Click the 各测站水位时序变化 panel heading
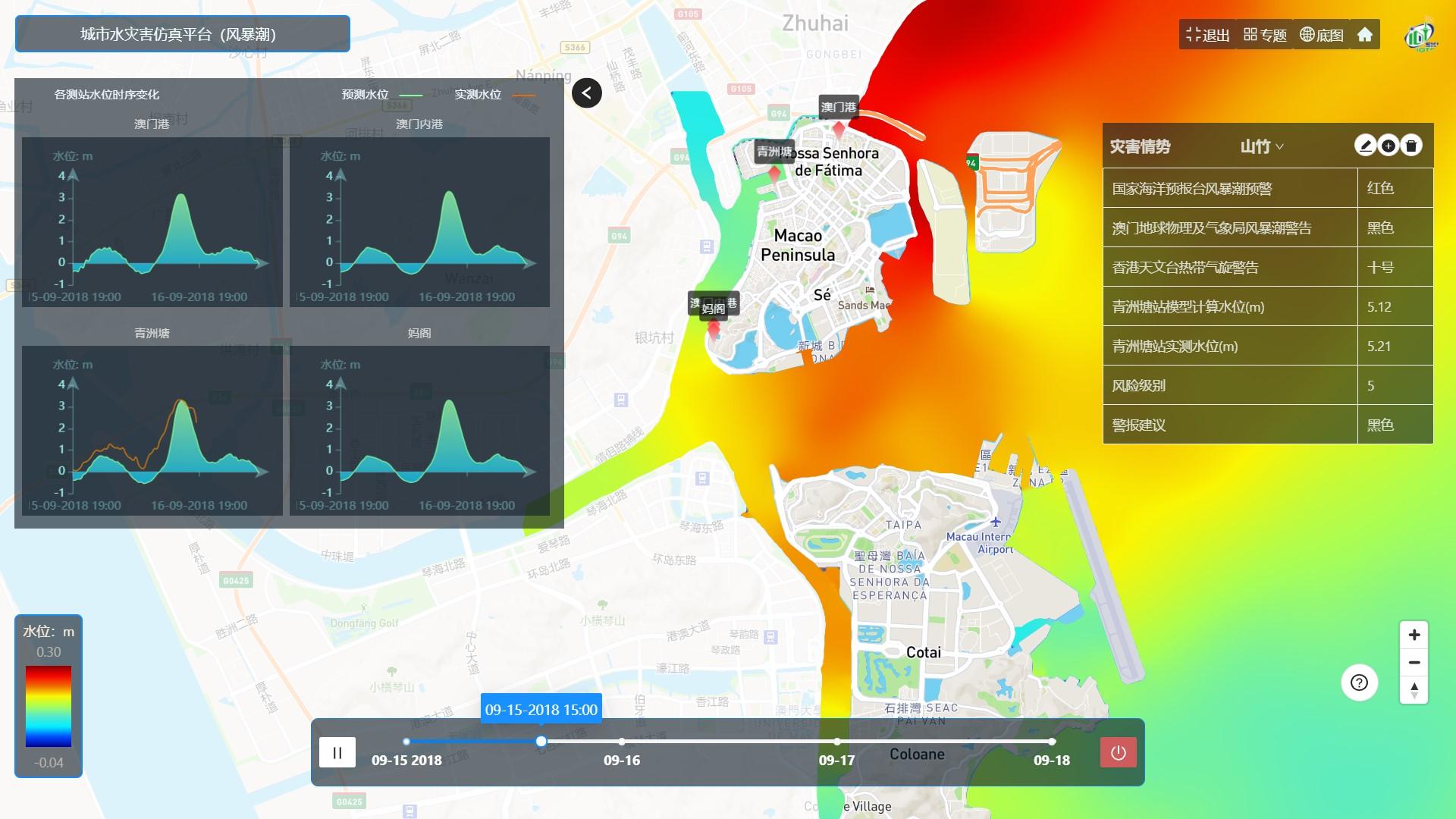 tap(107, 95)
